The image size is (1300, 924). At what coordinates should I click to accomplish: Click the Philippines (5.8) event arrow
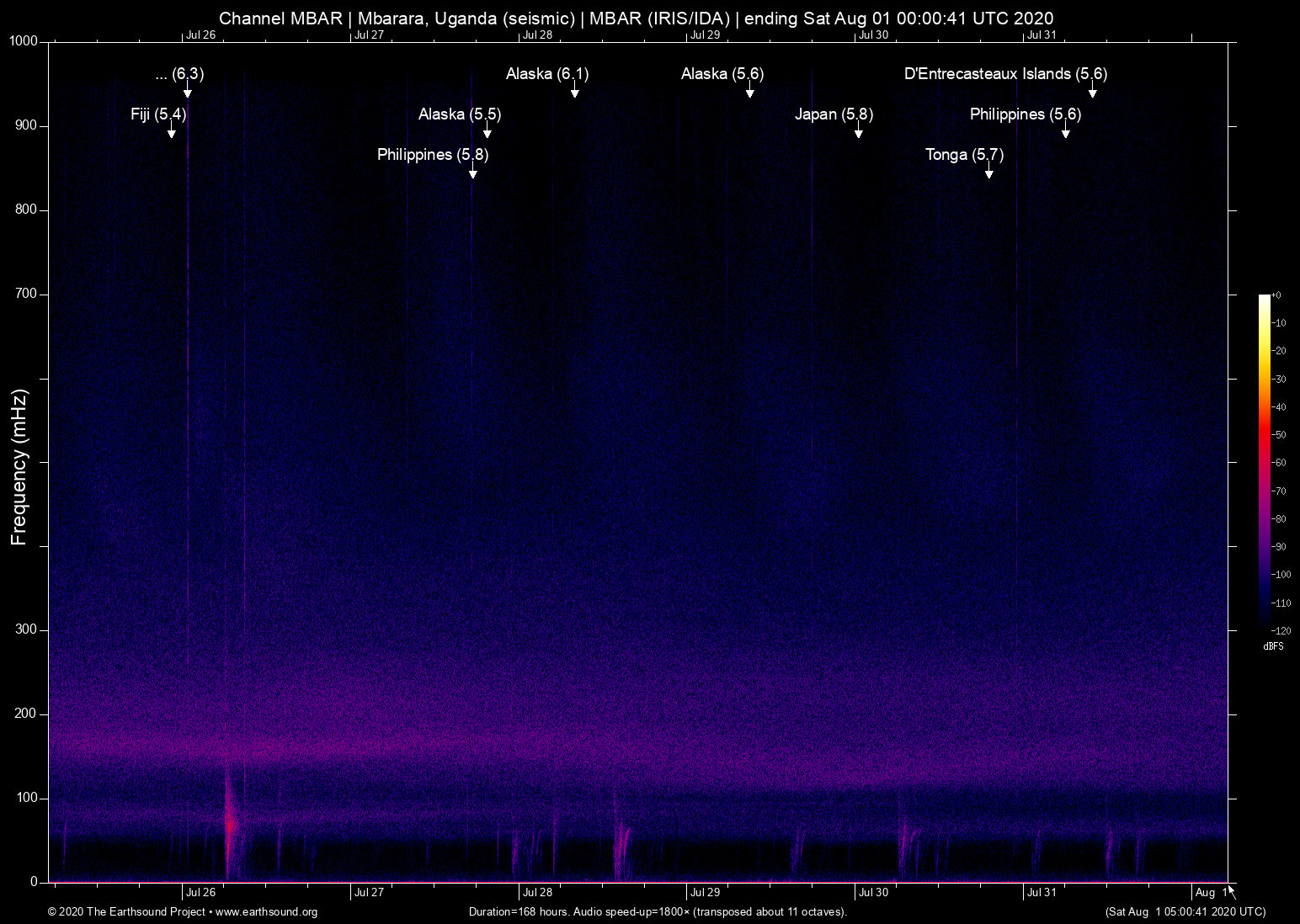(x=472, y=173)
